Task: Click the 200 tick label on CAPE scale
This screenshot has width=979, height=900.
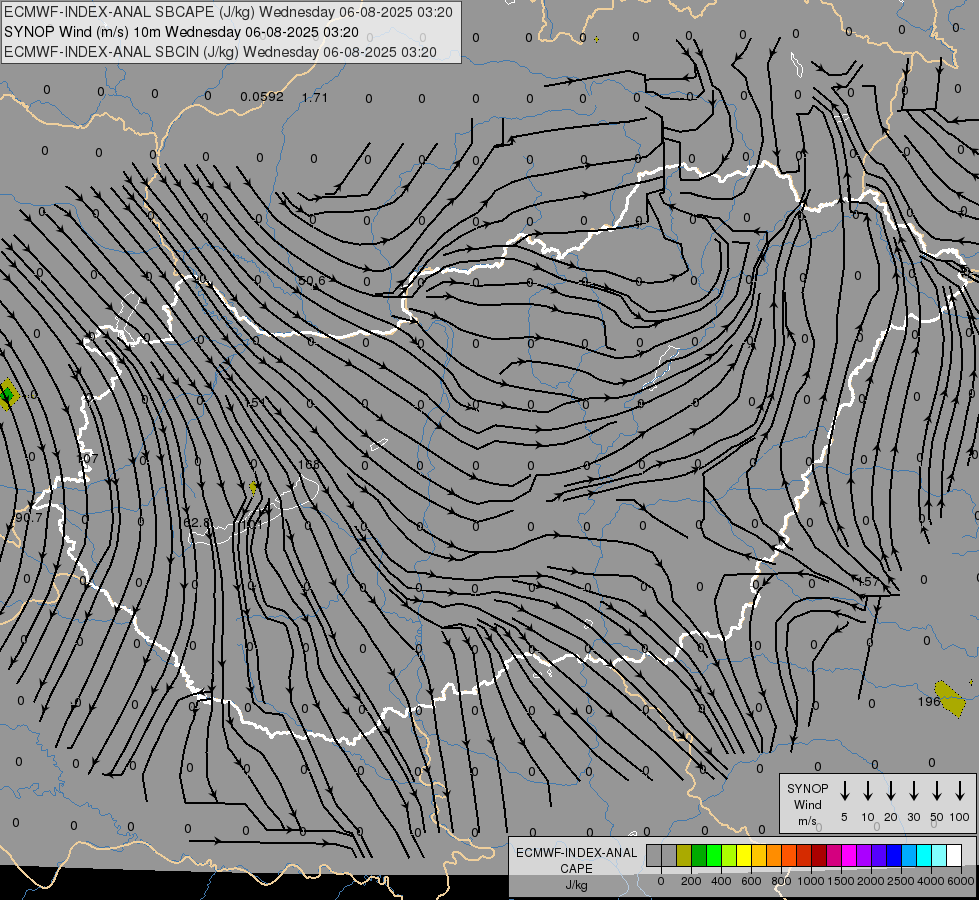Action: tap(691, 881)
